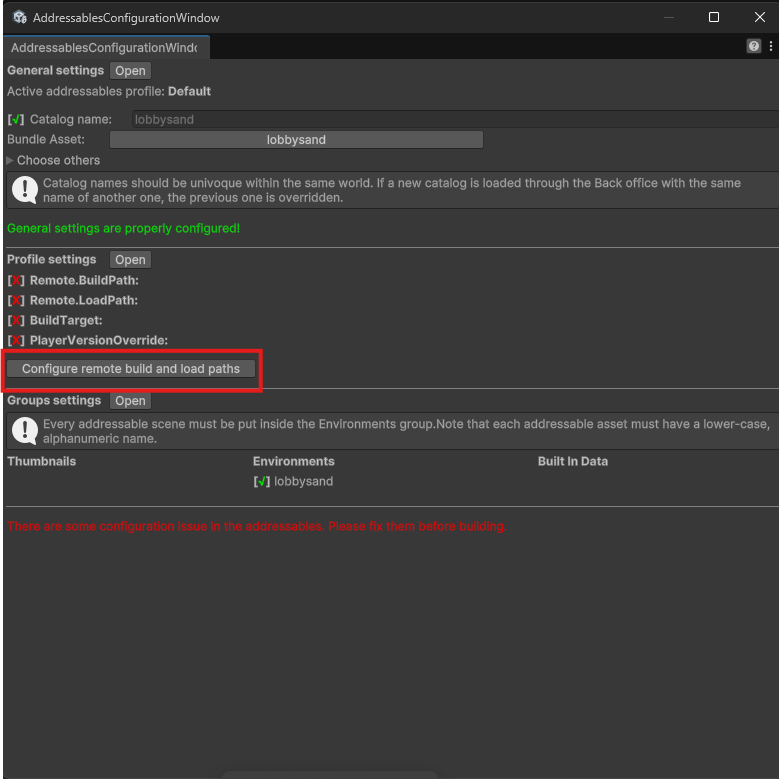Viewport: 779px width, 779px height.
Task: Click the red X status beside Remote.LoadPath
Action: pyautogui.click(x=16, y=301)
